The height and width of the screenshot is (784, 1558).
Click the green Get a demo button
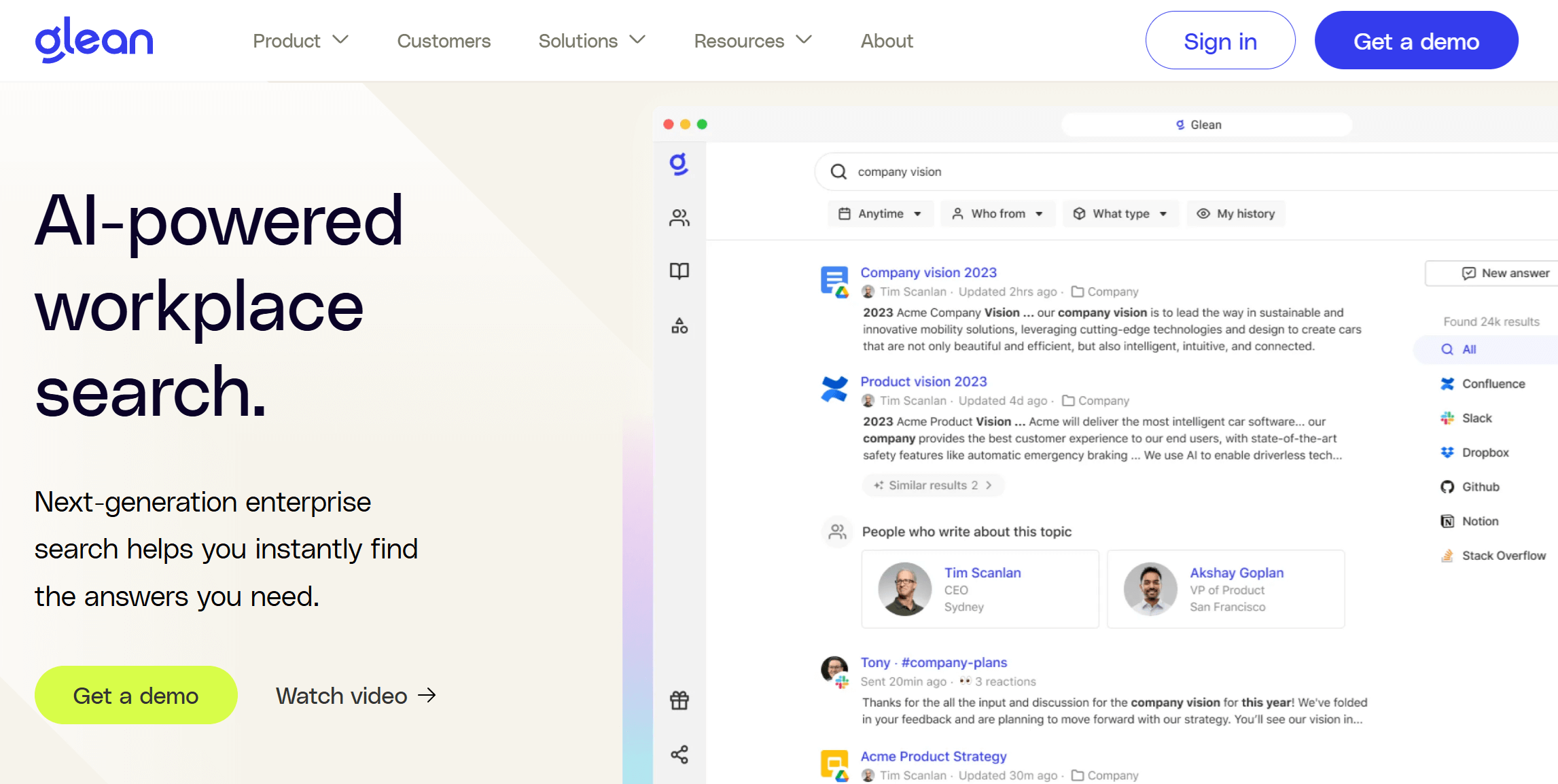pyautogui.click(x=136, y=695)
